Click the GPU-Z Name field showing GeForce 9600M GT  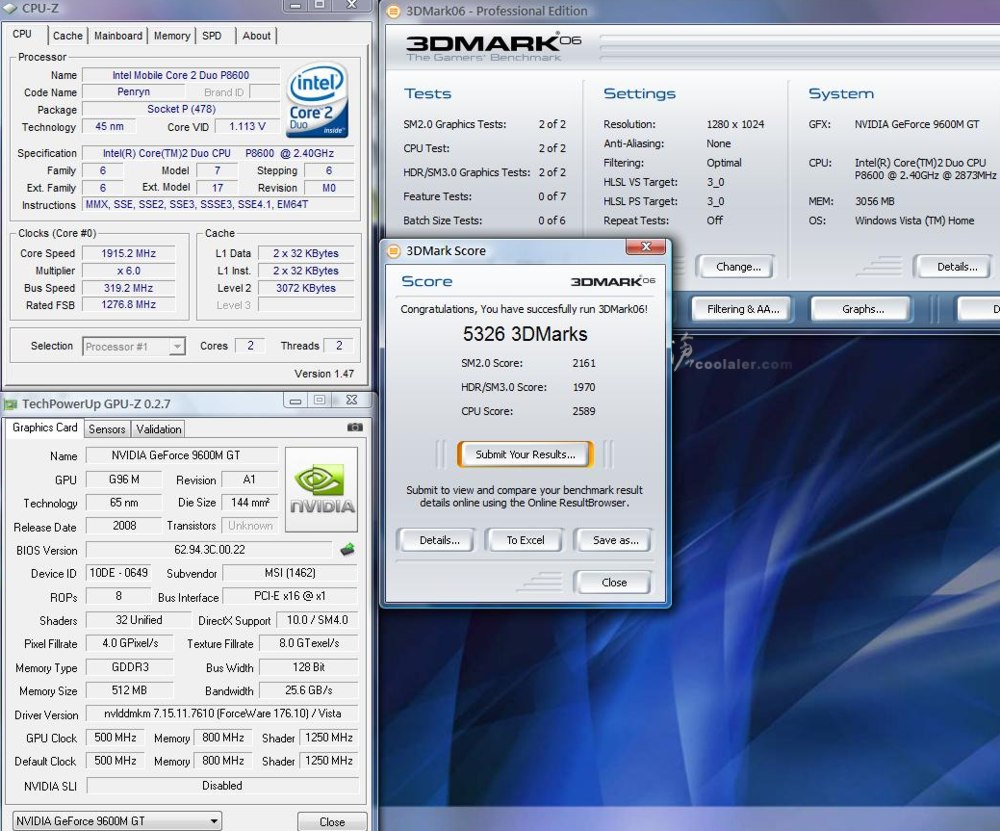182,455
